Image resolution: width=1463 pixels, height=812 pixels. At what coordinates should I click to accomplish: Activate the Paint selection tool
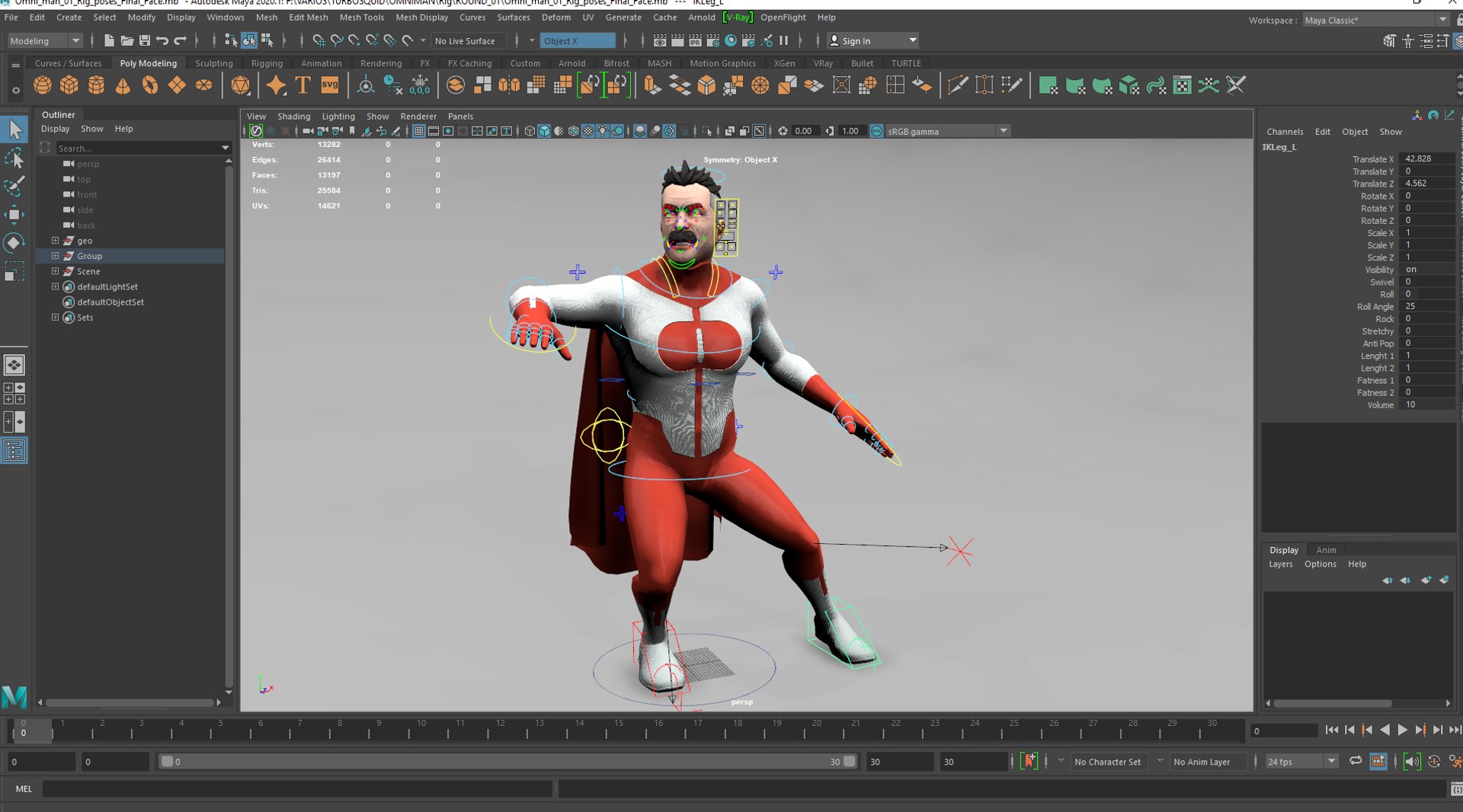pos(14,187)
